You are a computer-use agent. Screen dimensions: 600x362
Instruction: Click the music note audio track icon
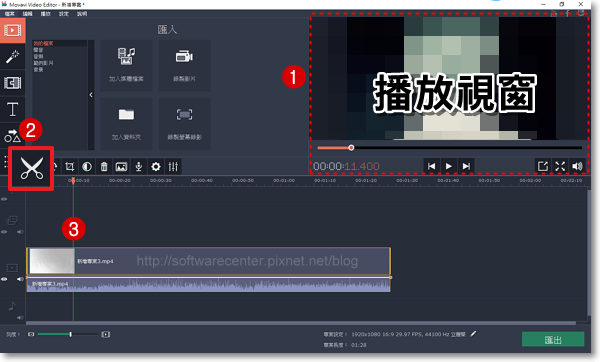click(12, 305)
